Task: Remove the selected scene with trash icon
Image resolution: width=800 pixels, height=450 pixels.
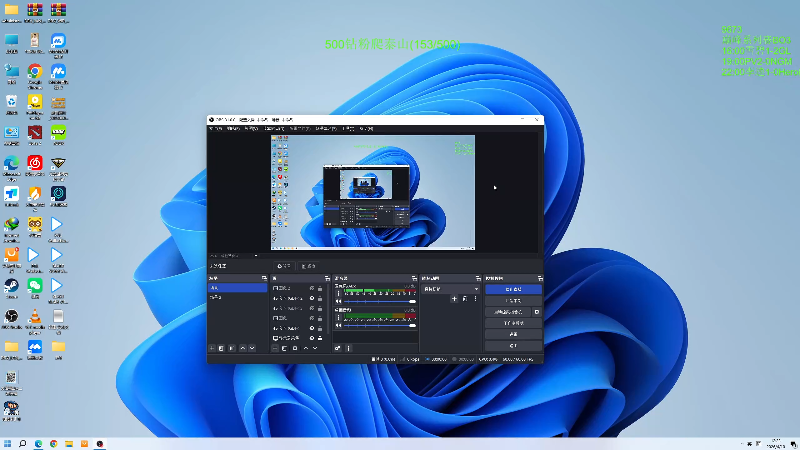Action: 221,348
